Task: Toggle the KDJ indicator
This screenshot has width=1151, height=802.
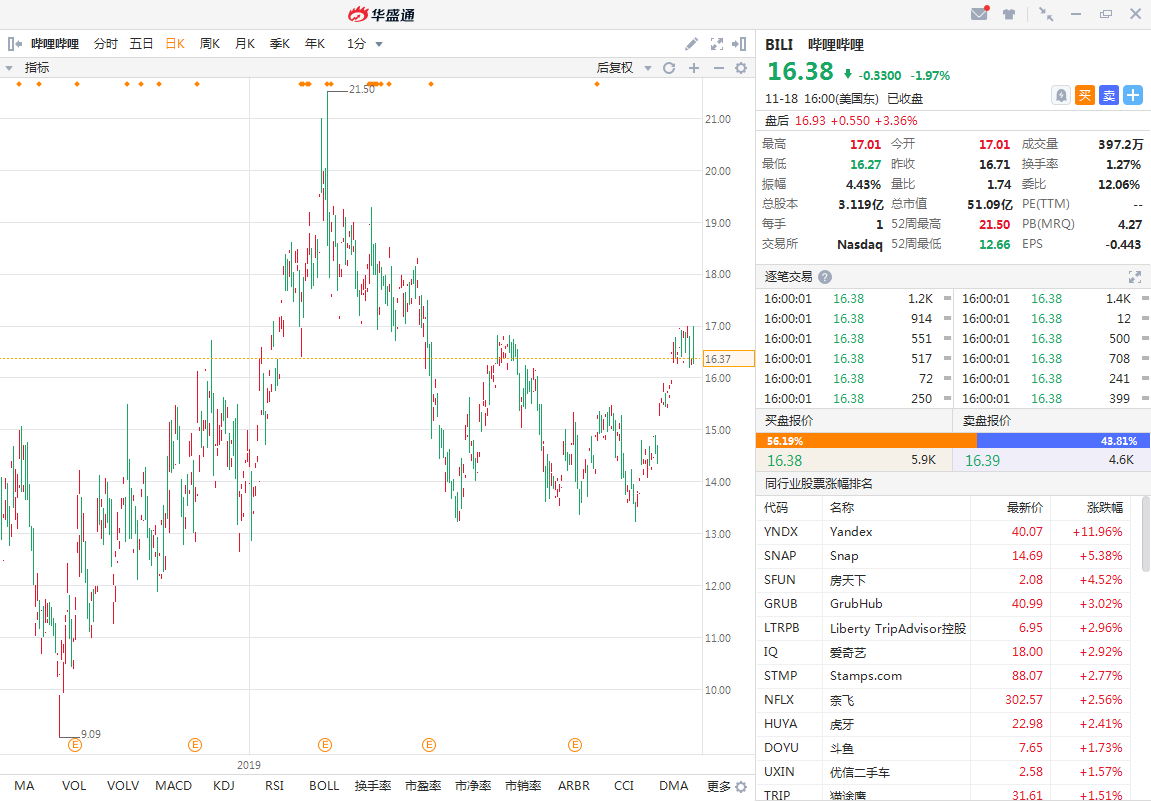Action: click(x=224, y=786)
